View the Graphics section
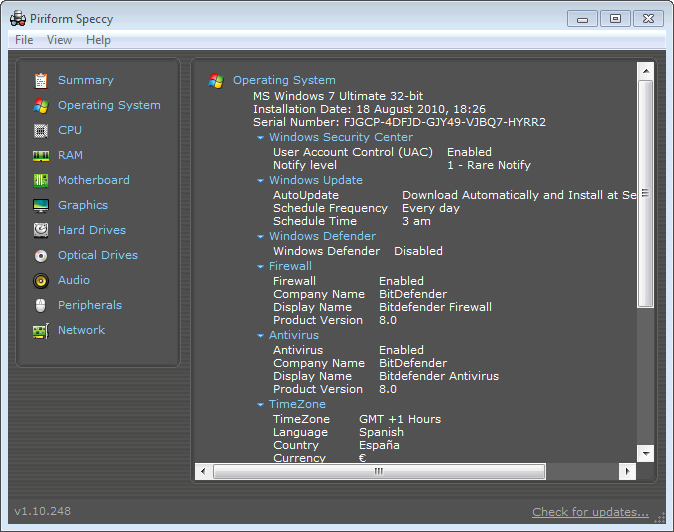674x532 pixels. pos(83,205)
